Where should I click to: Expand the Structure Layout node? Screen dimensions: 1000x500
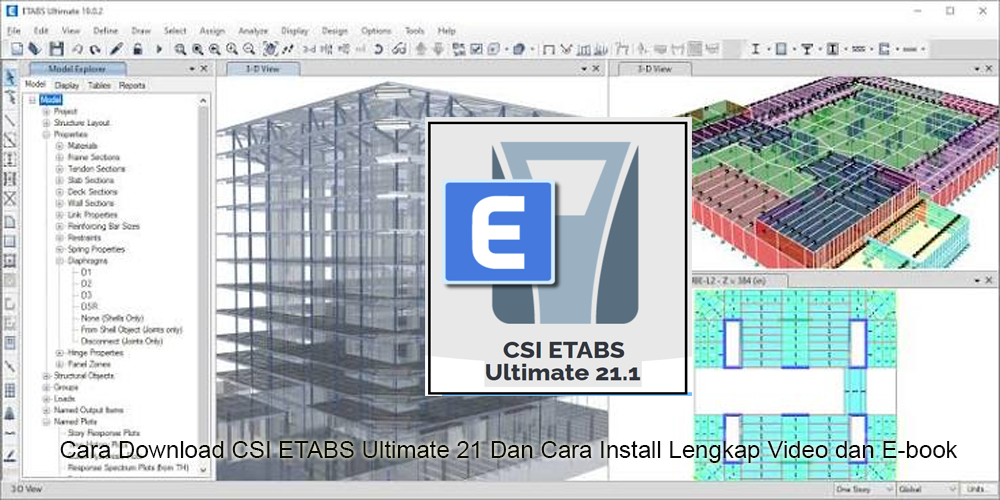coord(46,122)
